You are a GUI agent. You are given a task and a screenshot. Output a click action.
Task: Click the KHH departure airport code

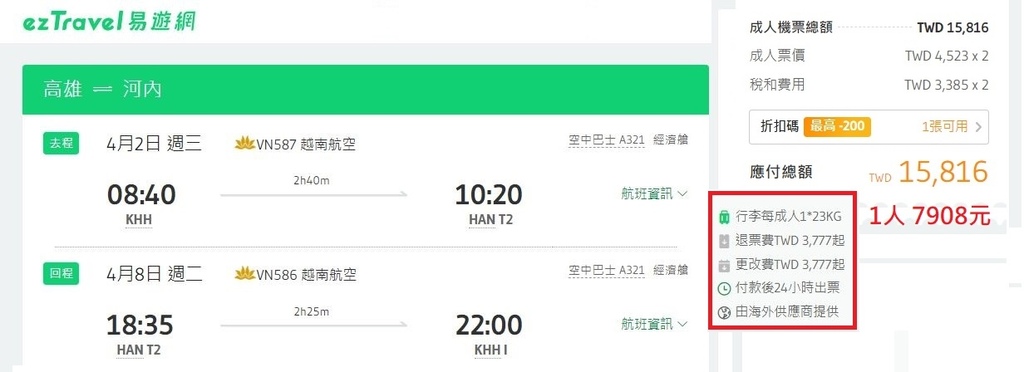coord(138,221)
